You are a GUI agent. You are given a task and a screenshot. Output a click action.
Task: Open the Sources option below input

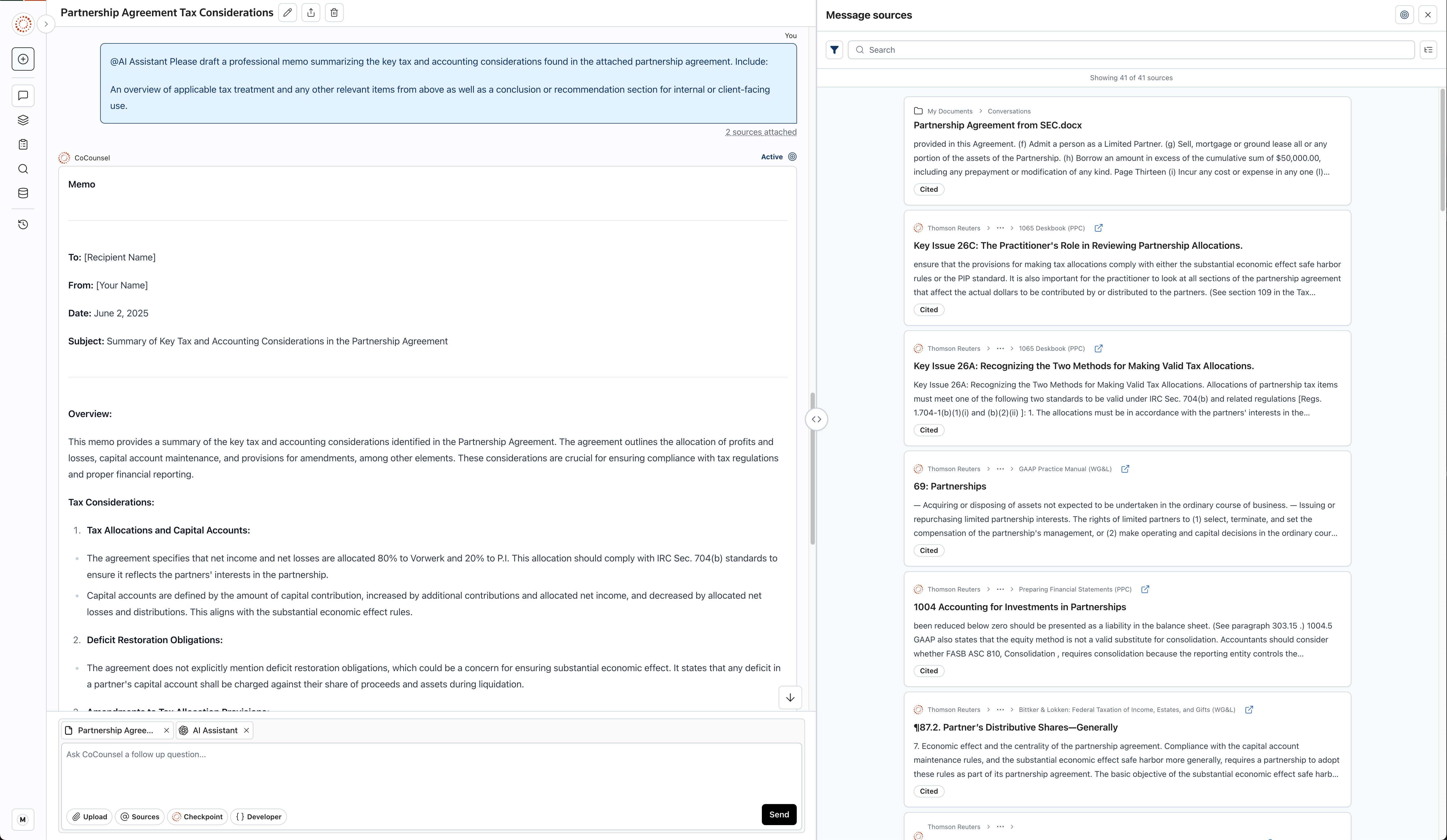(140, 817)
